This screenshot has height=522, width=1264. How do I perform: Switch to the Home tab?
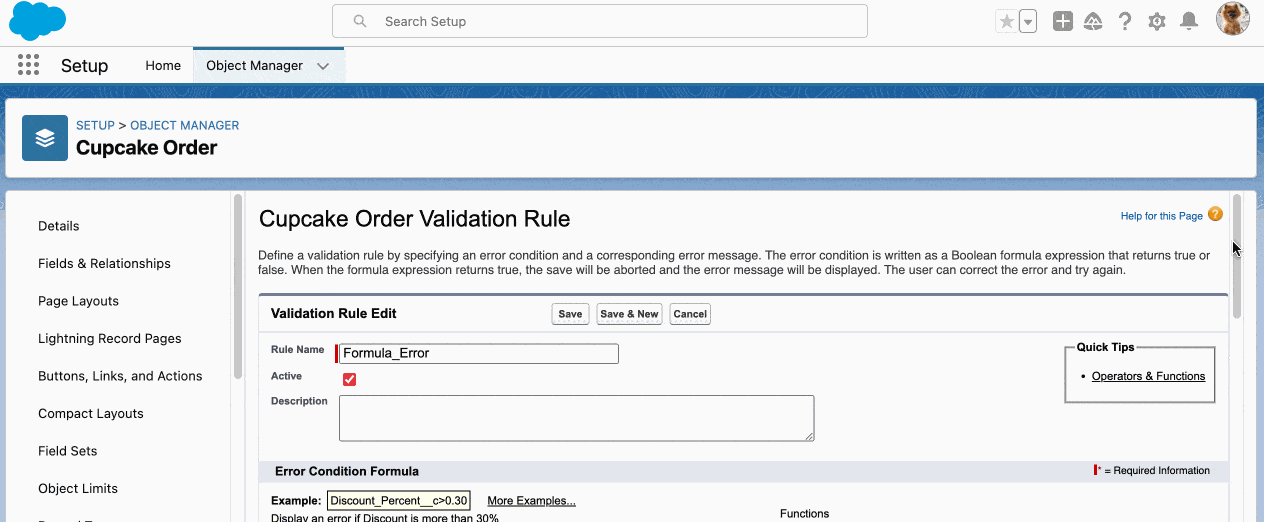[x=163, y=65]
